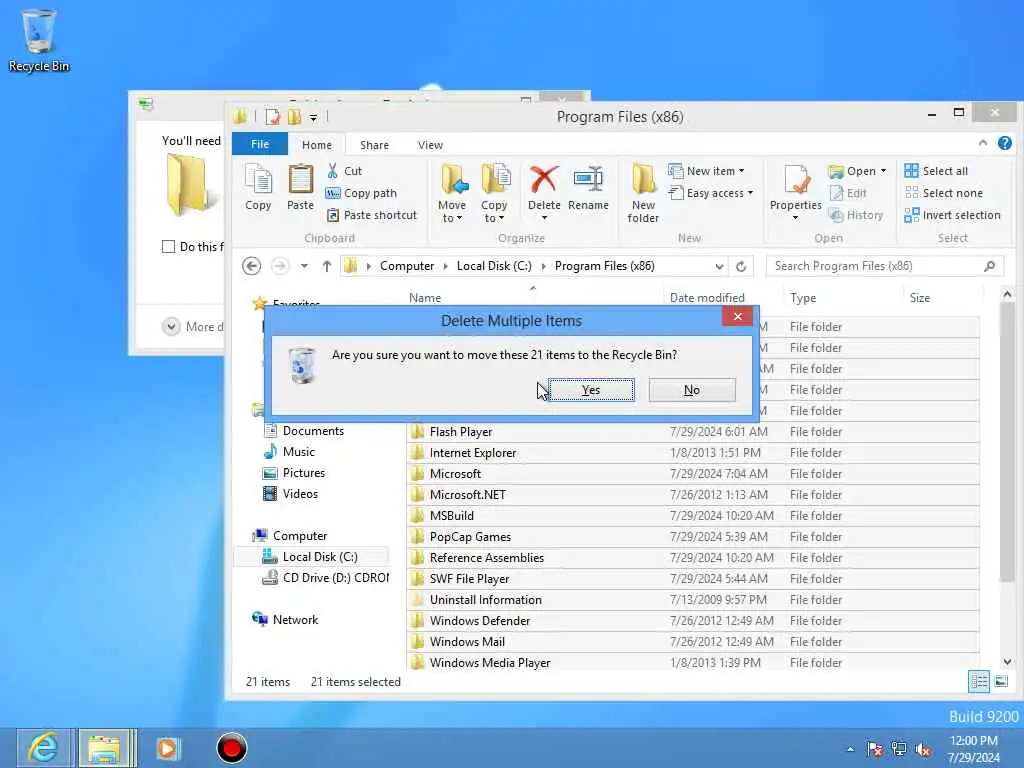Viewport: 1024px width, 768px height.
Task: Open Internet Explorer from the taskbar
Action: coord(45,748)
